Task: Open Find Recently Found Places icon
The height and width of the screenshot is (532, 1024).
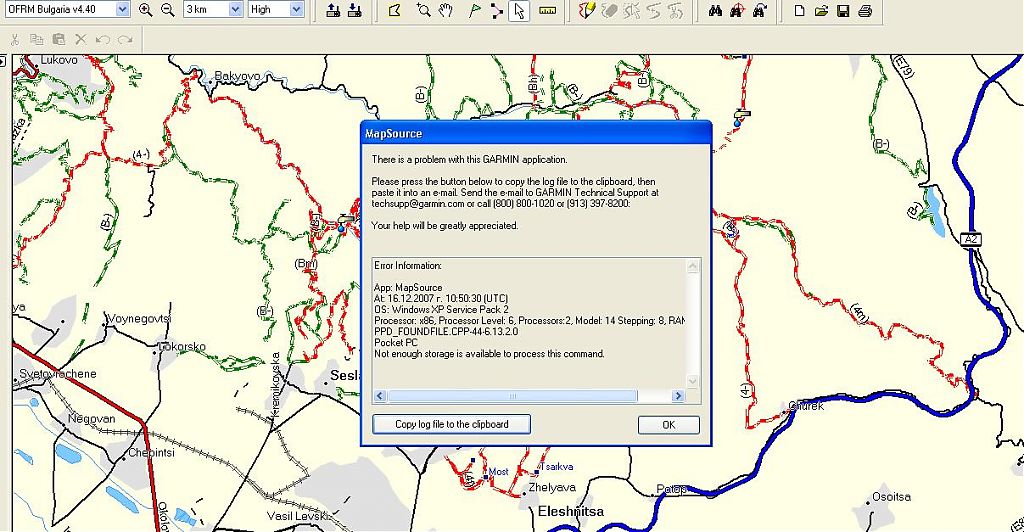Action: click(760, 10)
